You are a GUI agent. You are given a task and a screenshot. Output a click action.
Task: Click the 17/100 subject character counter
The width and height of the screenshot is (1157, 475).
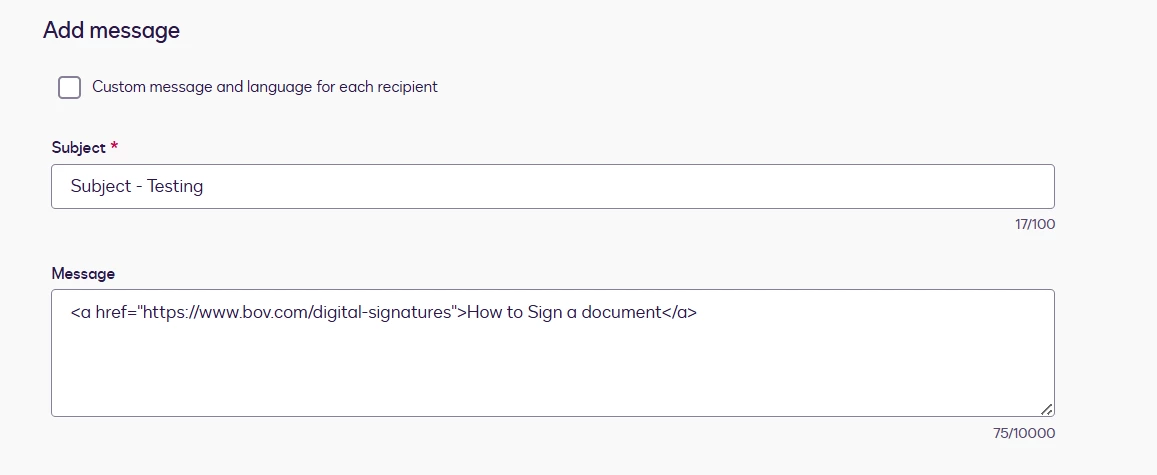point(1034,225)
